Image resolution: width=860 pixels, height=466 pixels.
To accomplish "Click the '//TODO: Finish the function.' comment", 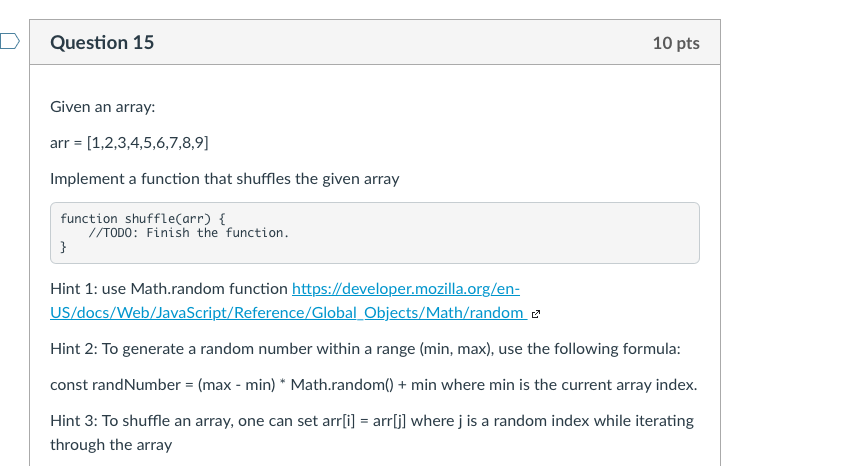I will pos(189,233).
